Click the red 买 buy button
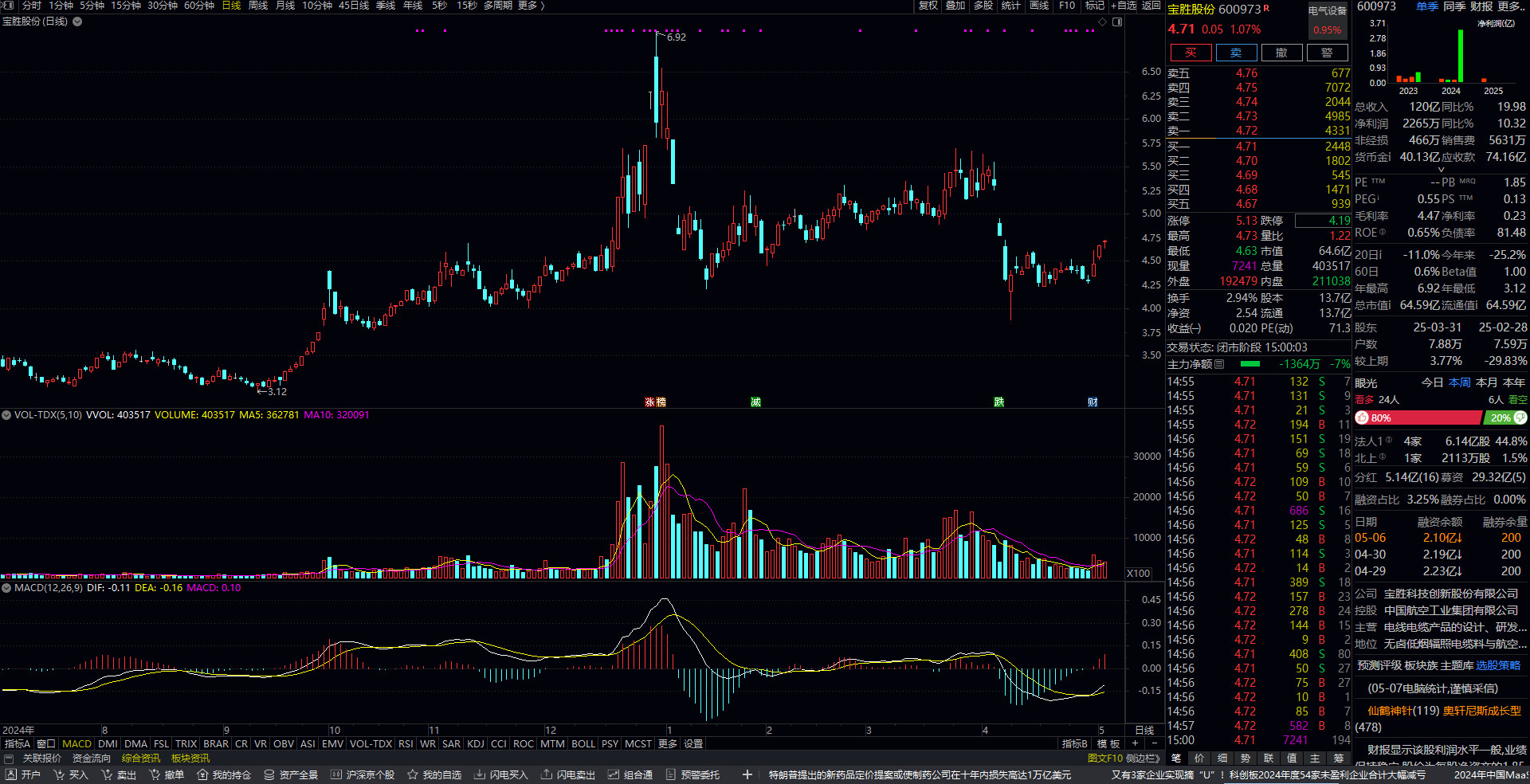 1191,53
